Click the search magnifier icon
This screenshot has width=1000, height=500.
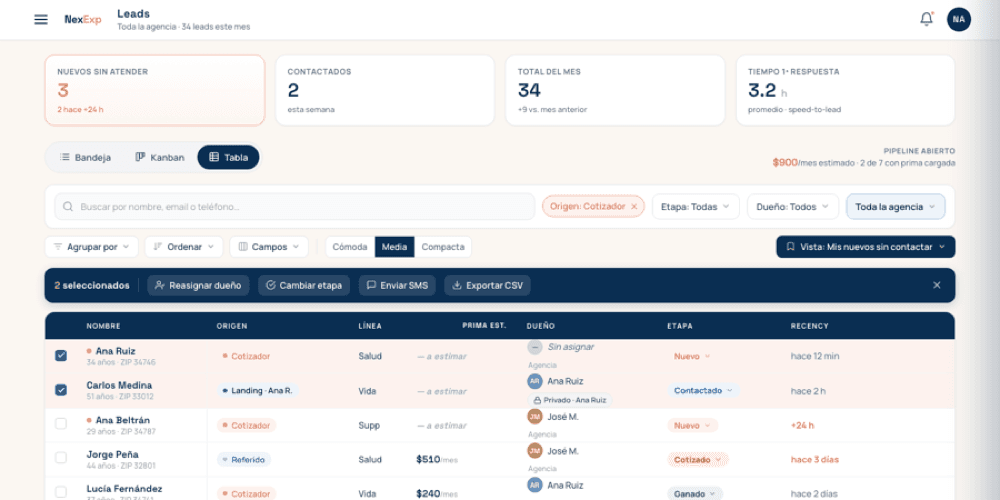(68, 207)
